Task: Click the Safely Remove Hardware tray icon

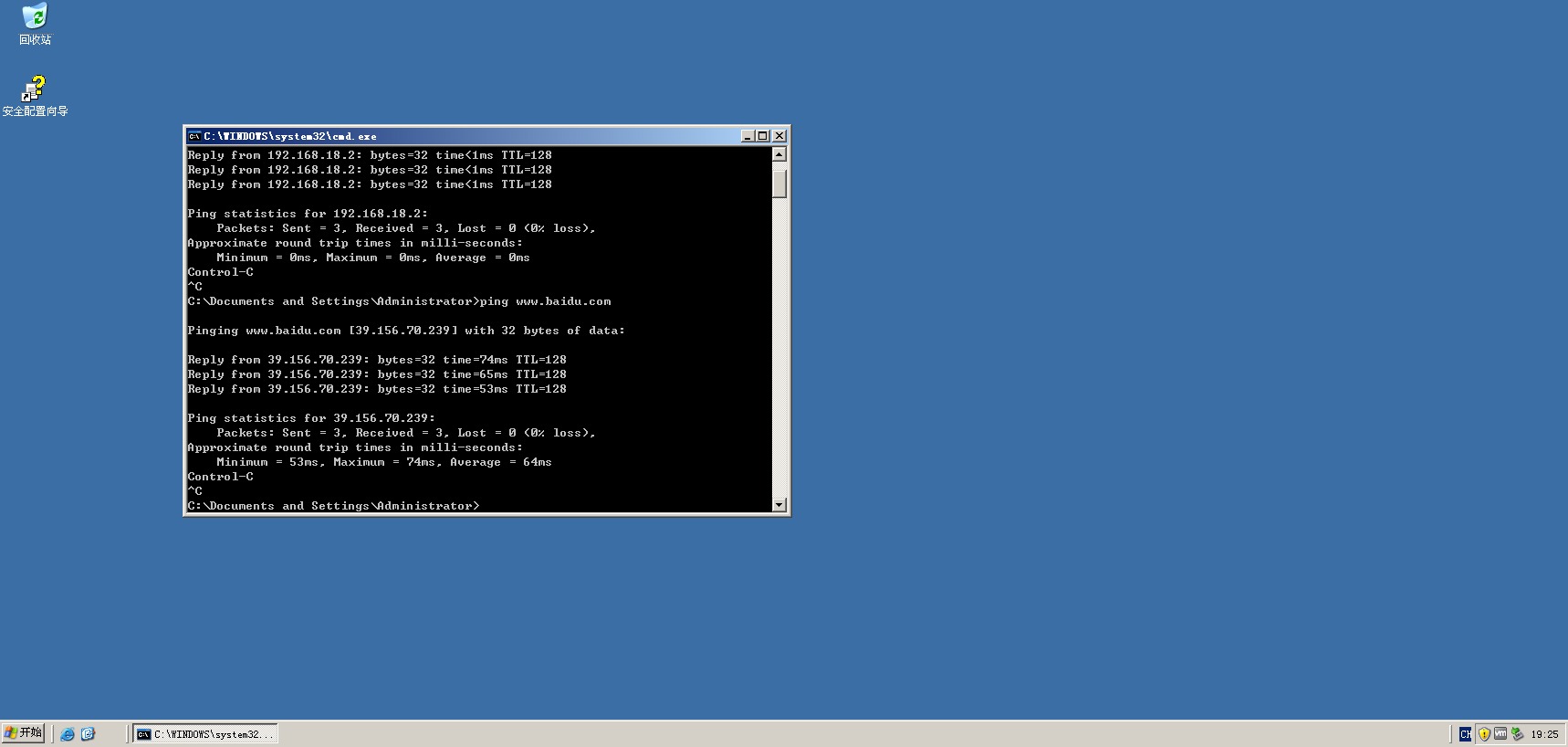Action: 1517,734
